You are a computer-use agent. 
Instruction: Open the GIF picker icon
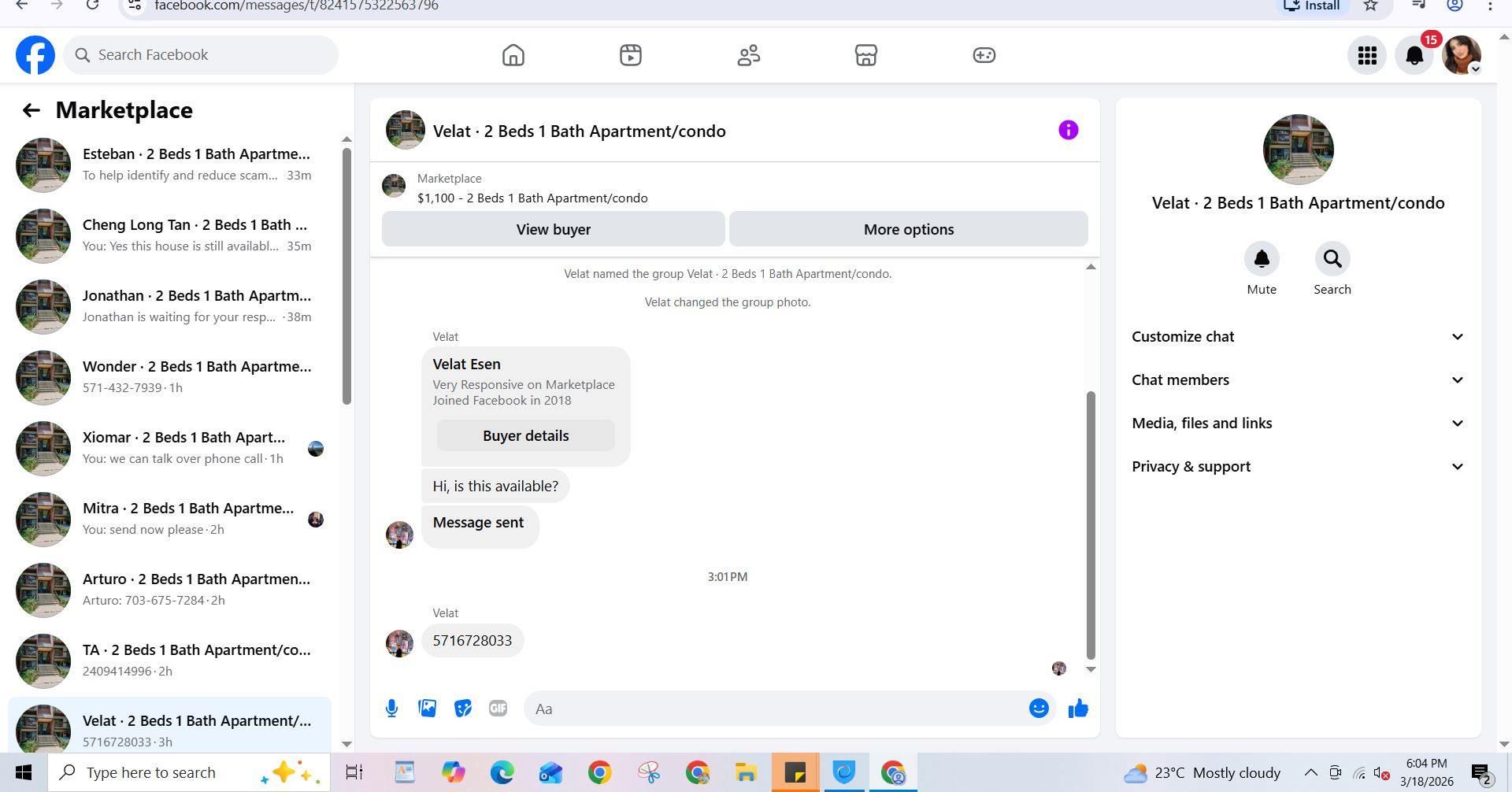pos(498,709)
